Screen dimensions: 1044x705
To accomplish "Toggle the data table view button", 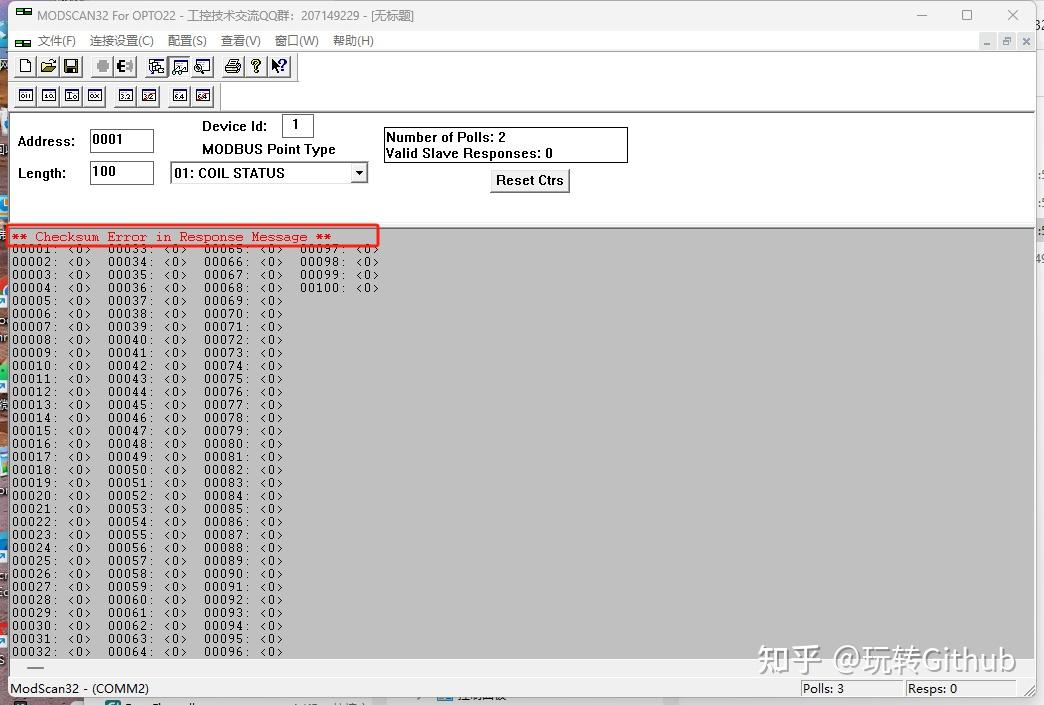I will pos(179,66).
